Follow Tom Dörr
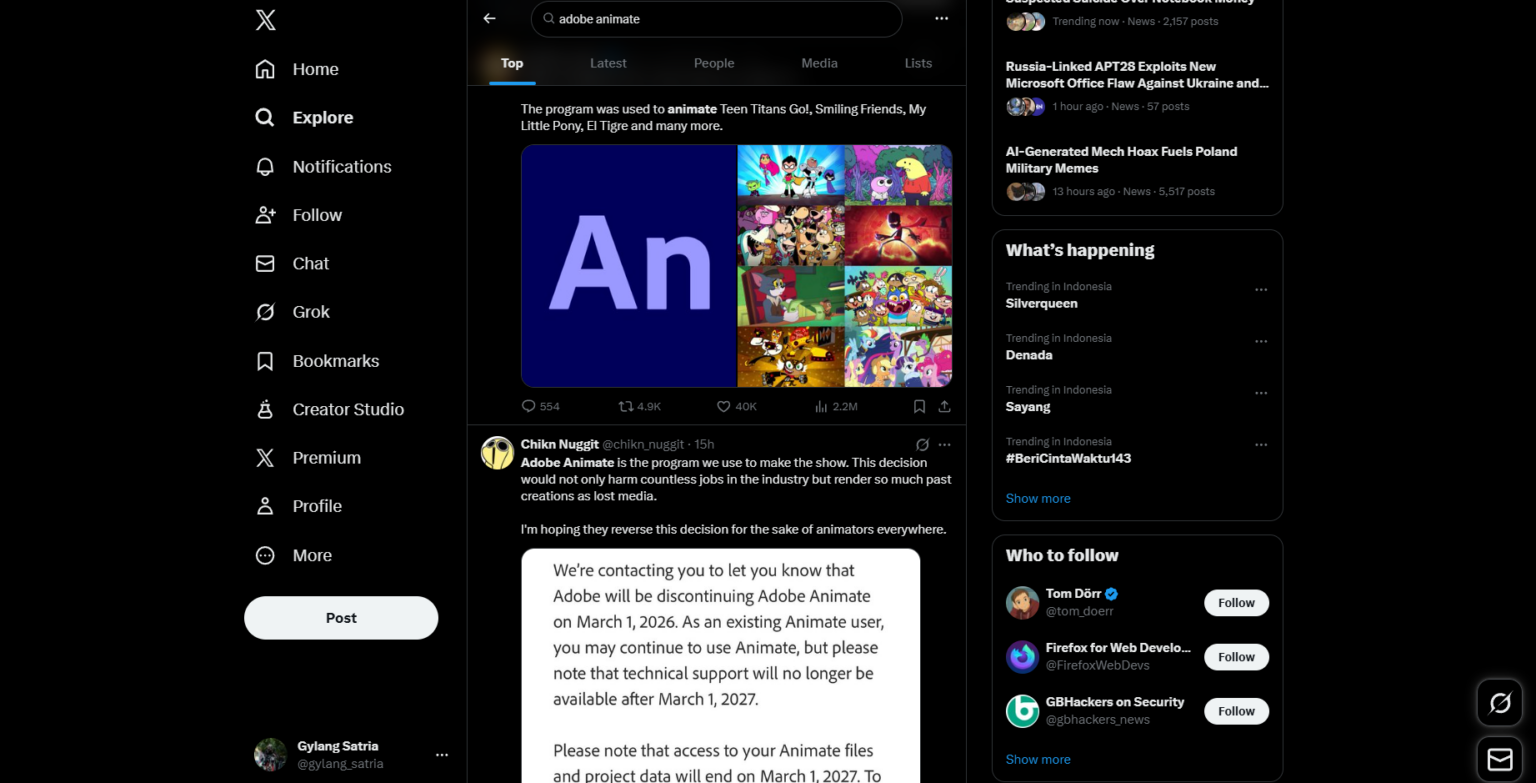The width and height of the screenshot is (1536, 783). [1236, 603]
